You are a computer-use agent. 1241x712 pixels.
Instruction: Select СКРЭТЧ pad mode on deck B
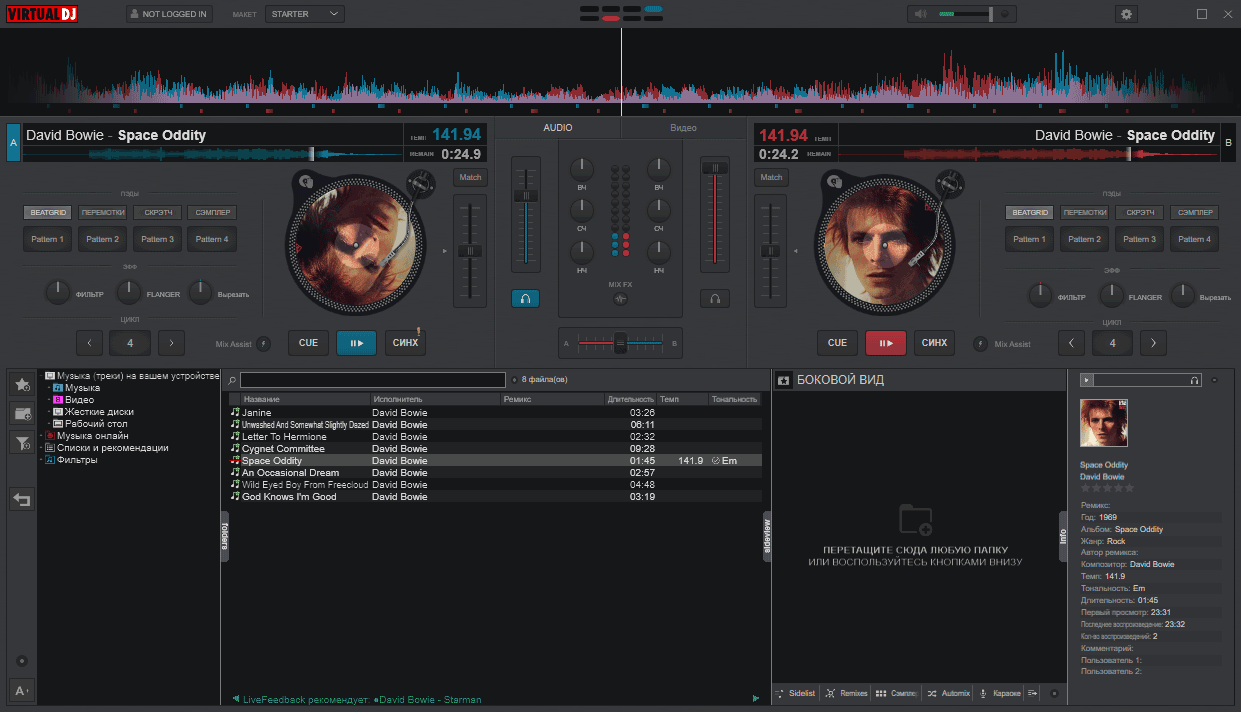pos(1139,213)
